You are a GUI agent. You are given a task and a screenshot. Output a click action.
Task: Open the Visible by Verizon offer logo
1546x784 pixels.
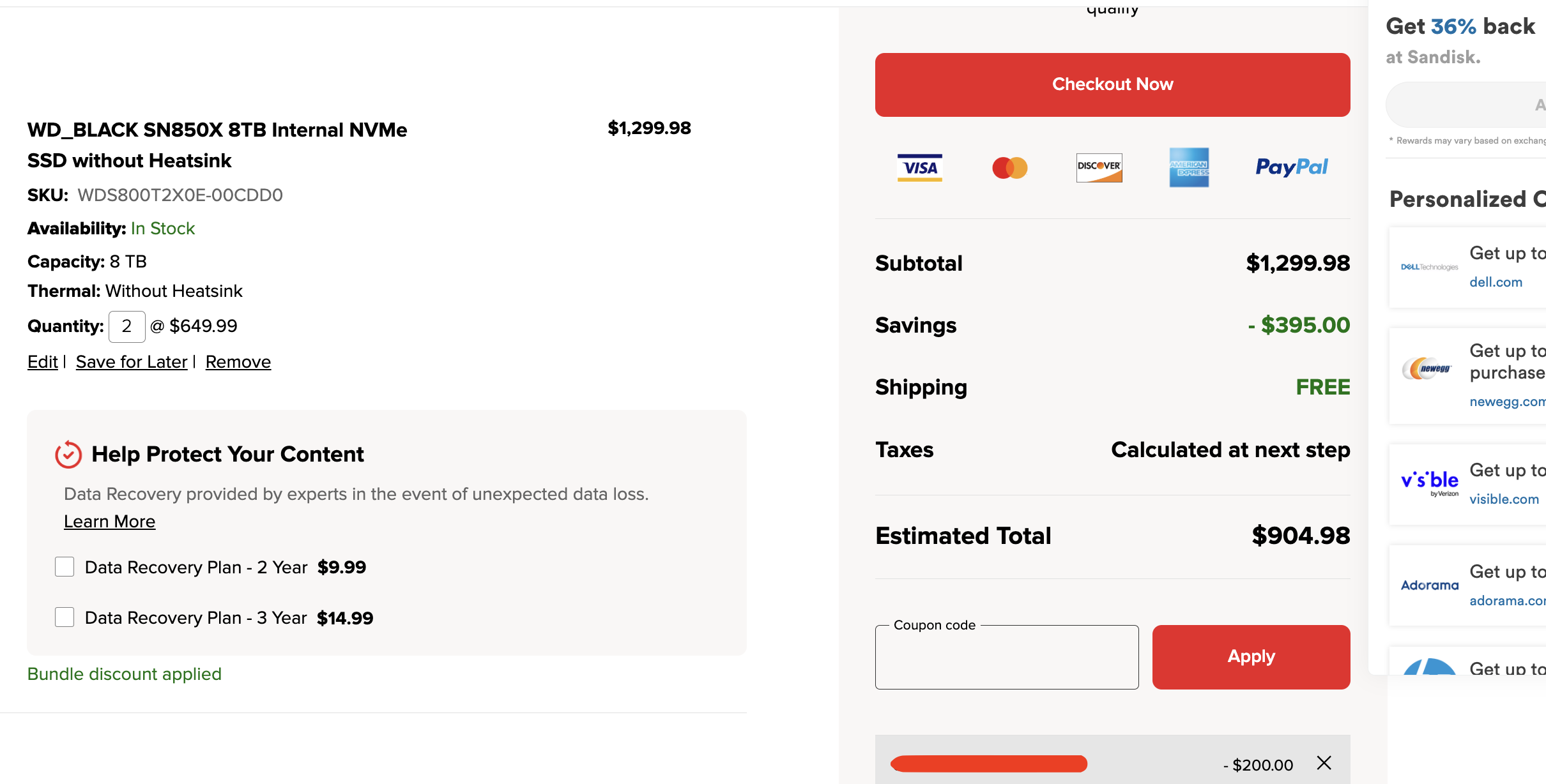click(1430, 483)
